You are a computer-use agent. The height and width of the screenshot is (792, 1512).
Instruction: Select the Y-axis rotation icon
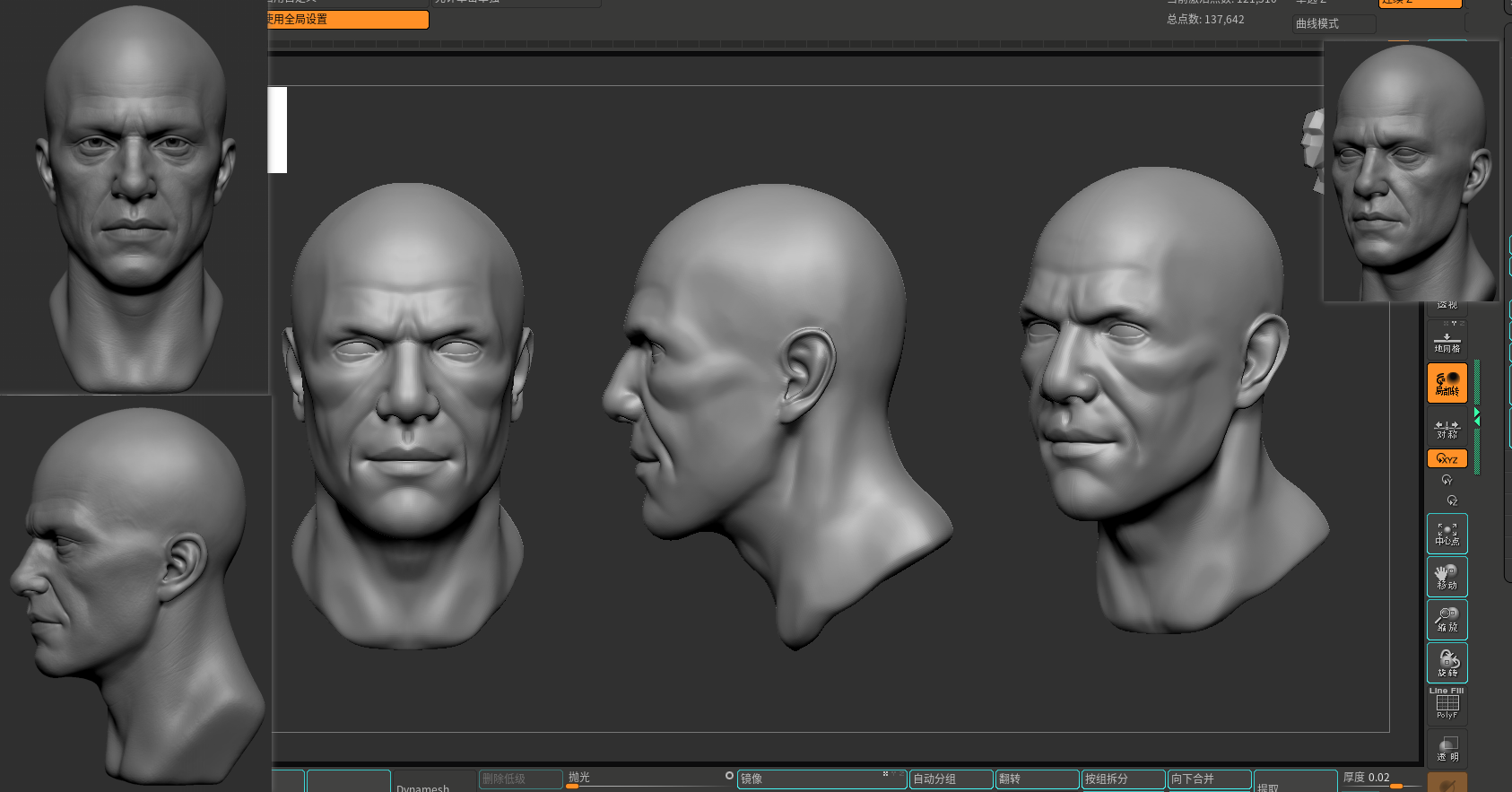(1447, 480)
